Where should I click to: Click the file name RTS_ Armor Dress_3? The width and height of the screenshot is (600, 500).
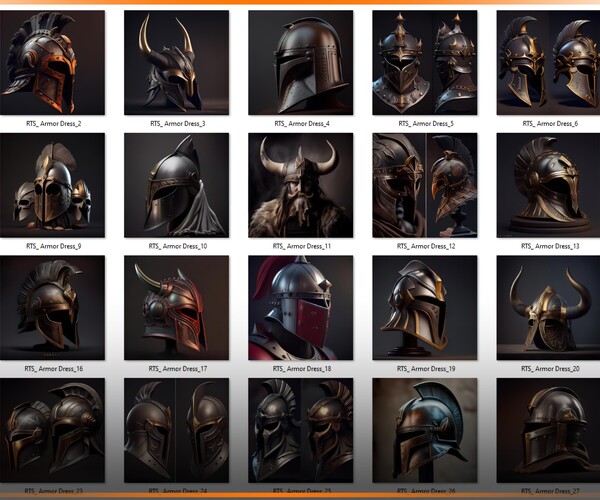[x=178, y=124]
